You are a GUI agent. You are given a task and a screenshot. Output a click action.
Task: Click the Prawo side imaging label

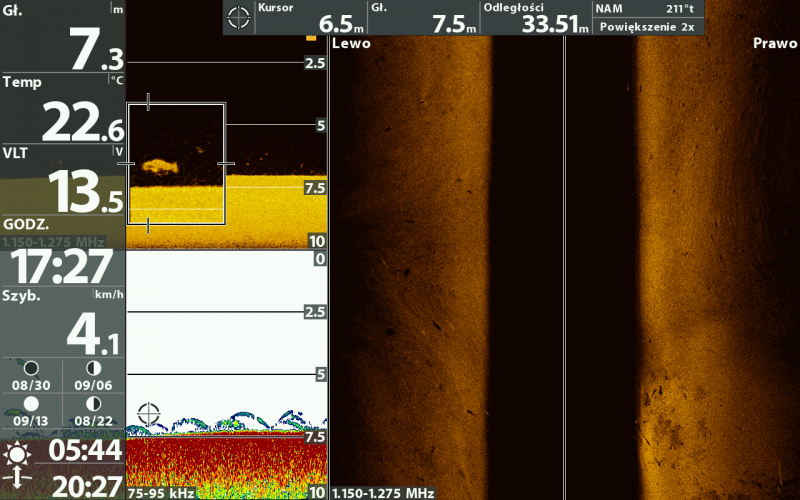(775, 44)
